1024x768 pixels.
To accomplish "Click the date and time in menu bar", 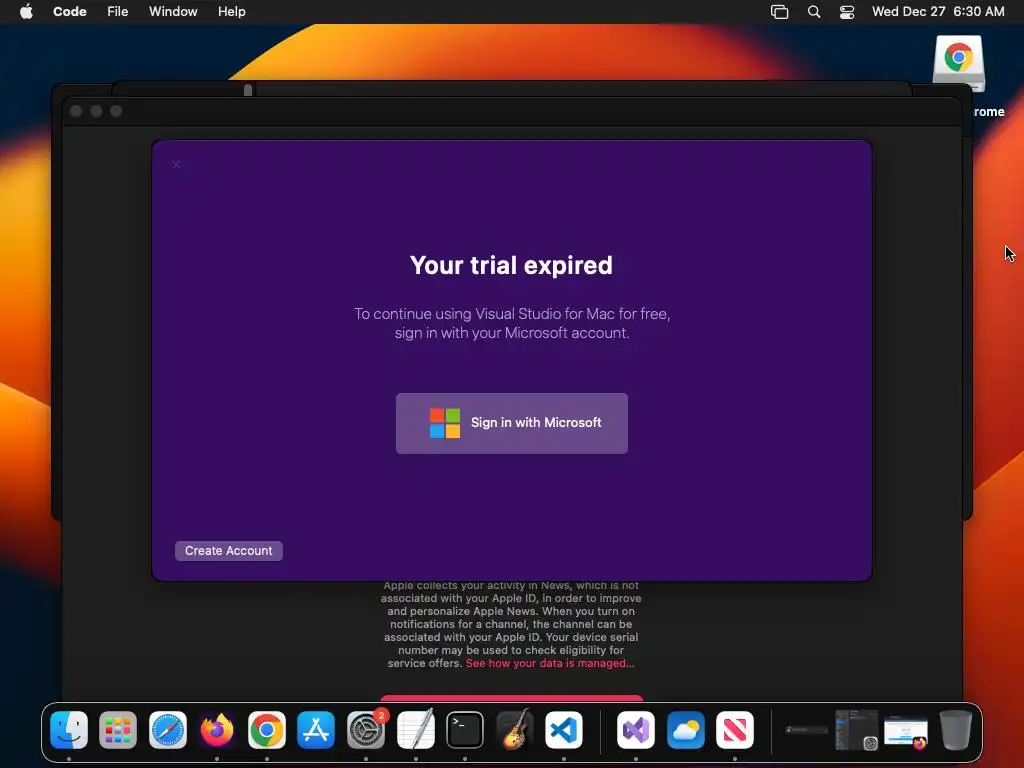I will 938,11.
